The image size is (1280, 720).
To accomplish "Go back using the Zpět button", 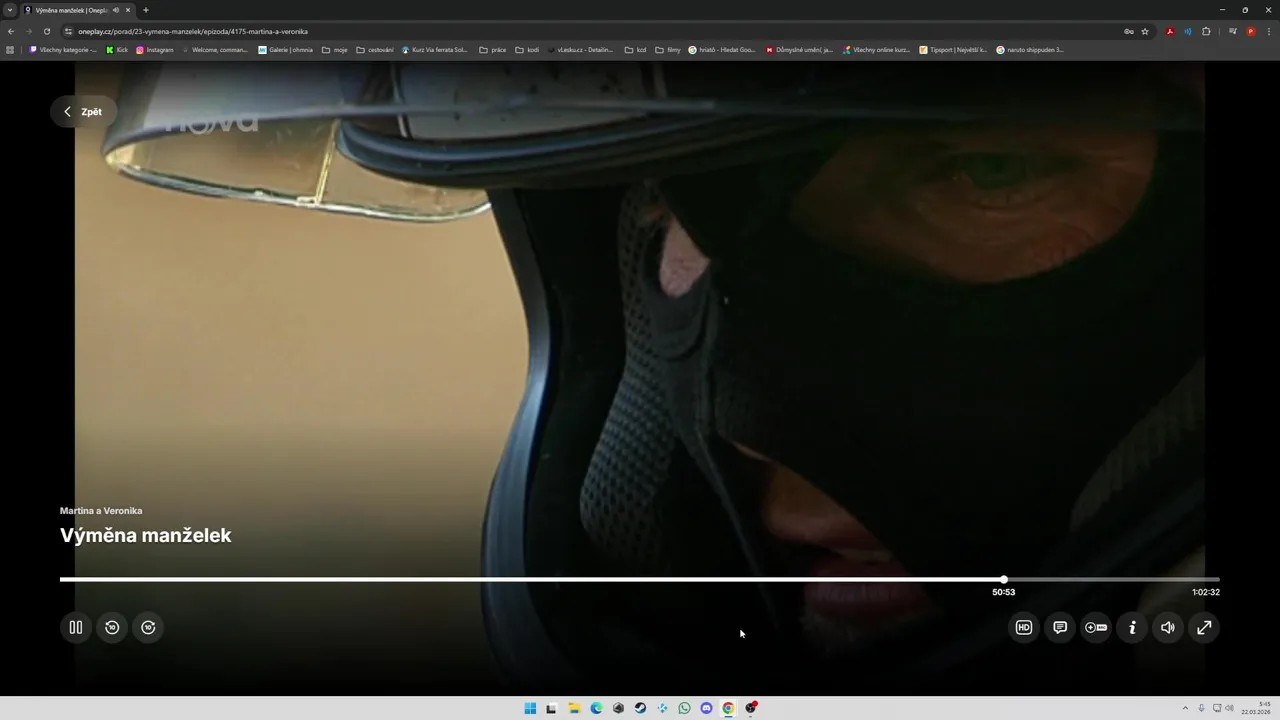I will (x=84, y=112).
